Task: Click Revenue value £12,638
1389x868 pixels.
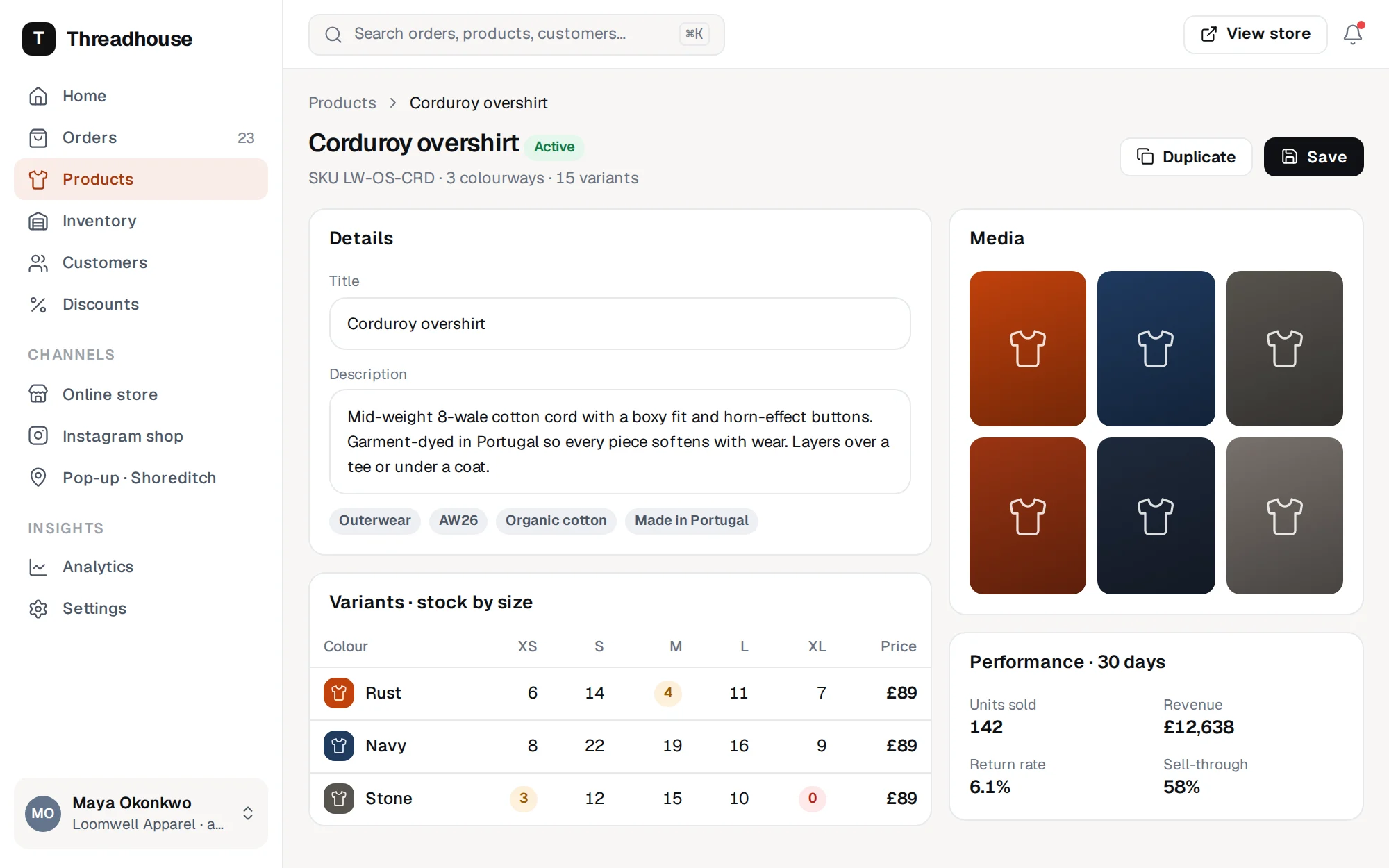Action: point(1198,727)
